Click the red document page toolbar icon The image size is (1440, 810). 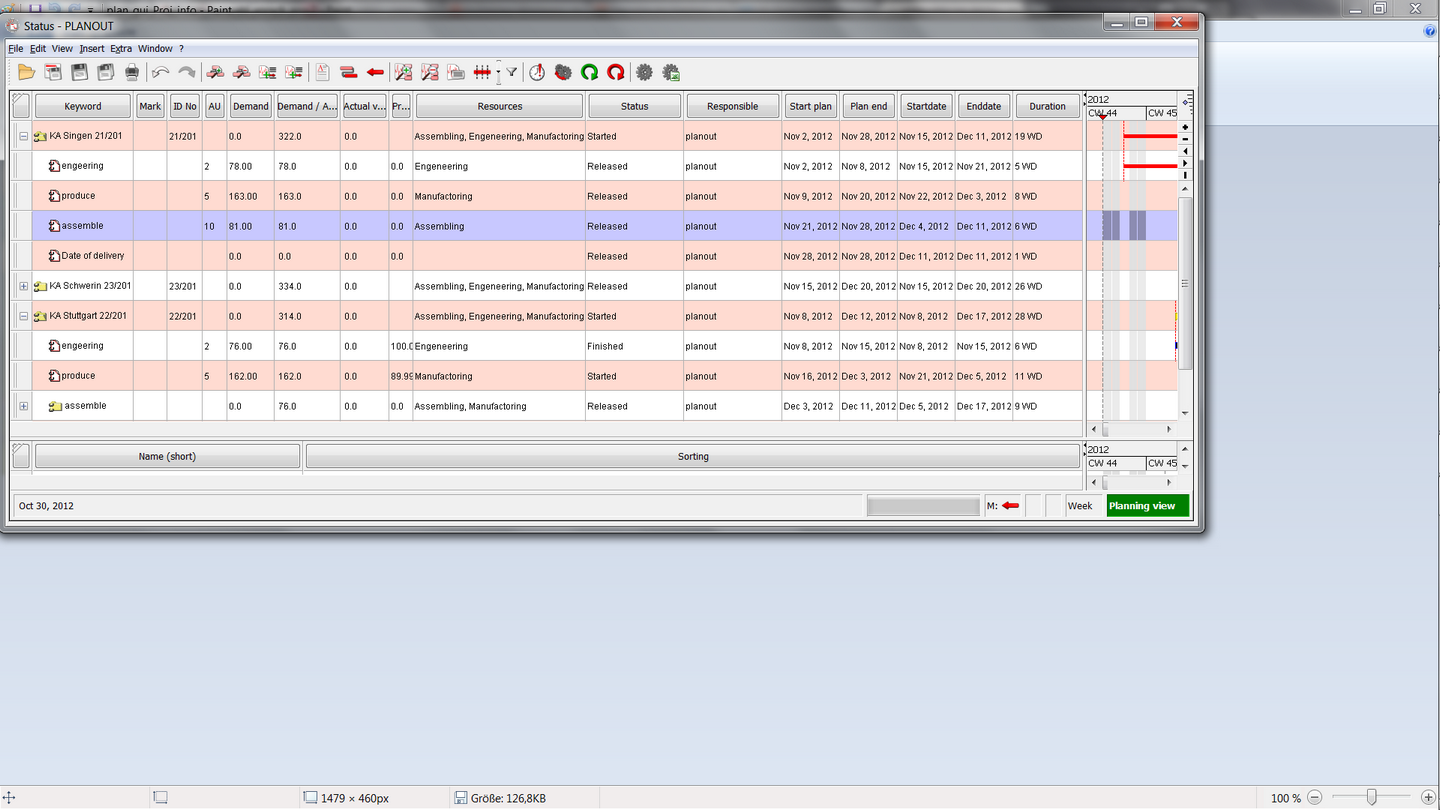click(x=322, y=72)
